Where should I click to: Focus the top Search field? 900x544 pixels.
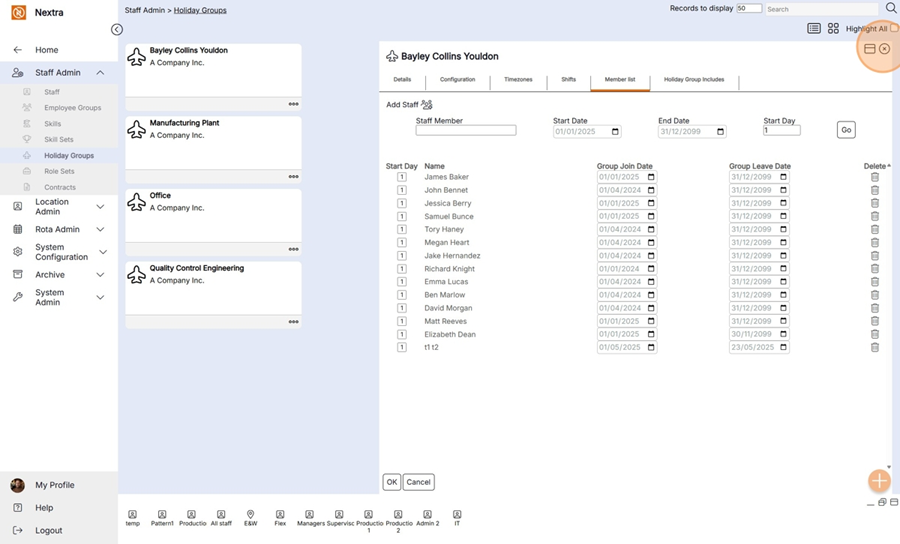[x=821, y=9]
